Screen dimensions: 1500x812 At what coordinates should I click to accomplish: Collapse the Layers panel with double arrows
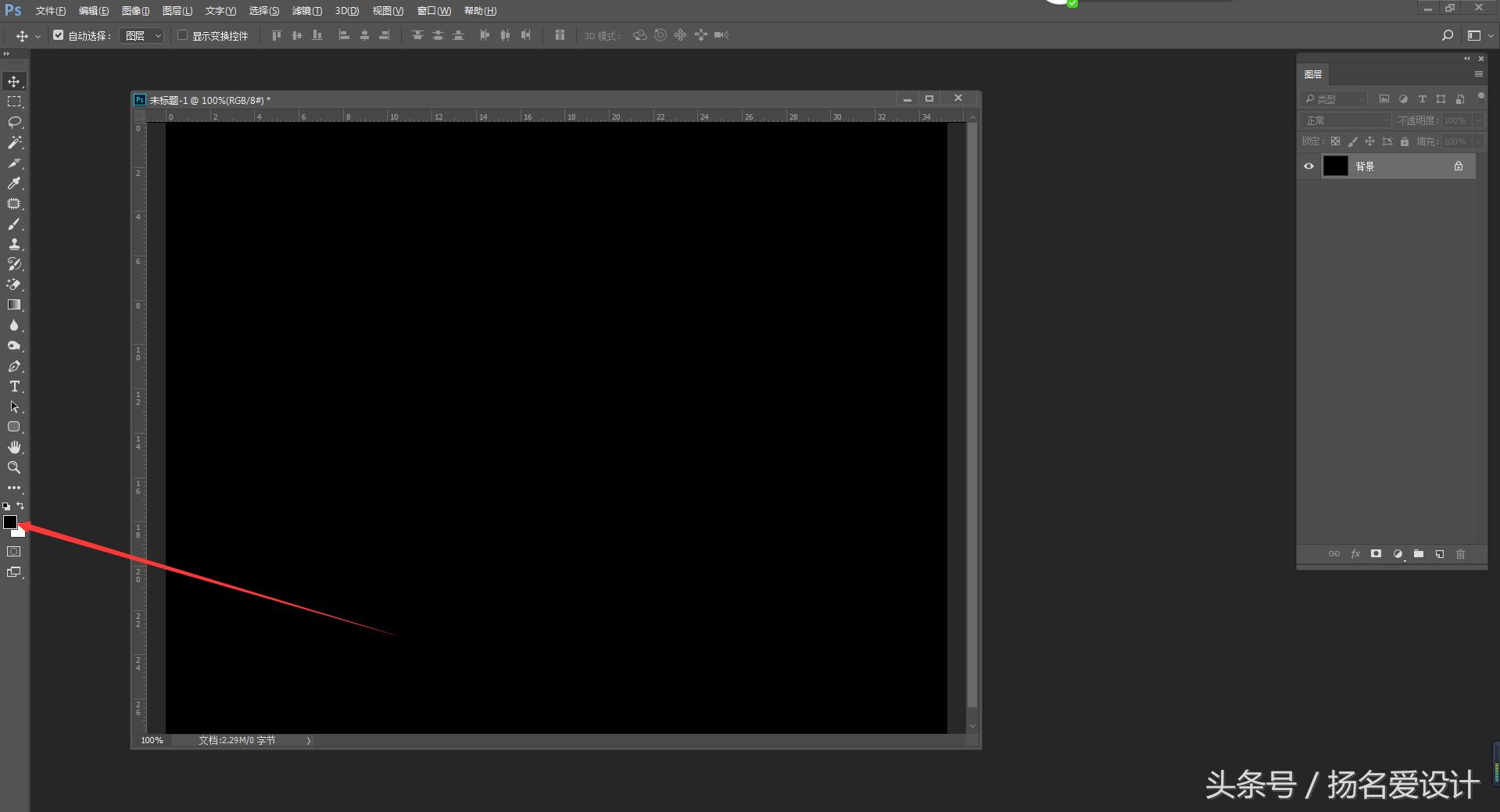pyautogui.click(x=1467, y=59)
